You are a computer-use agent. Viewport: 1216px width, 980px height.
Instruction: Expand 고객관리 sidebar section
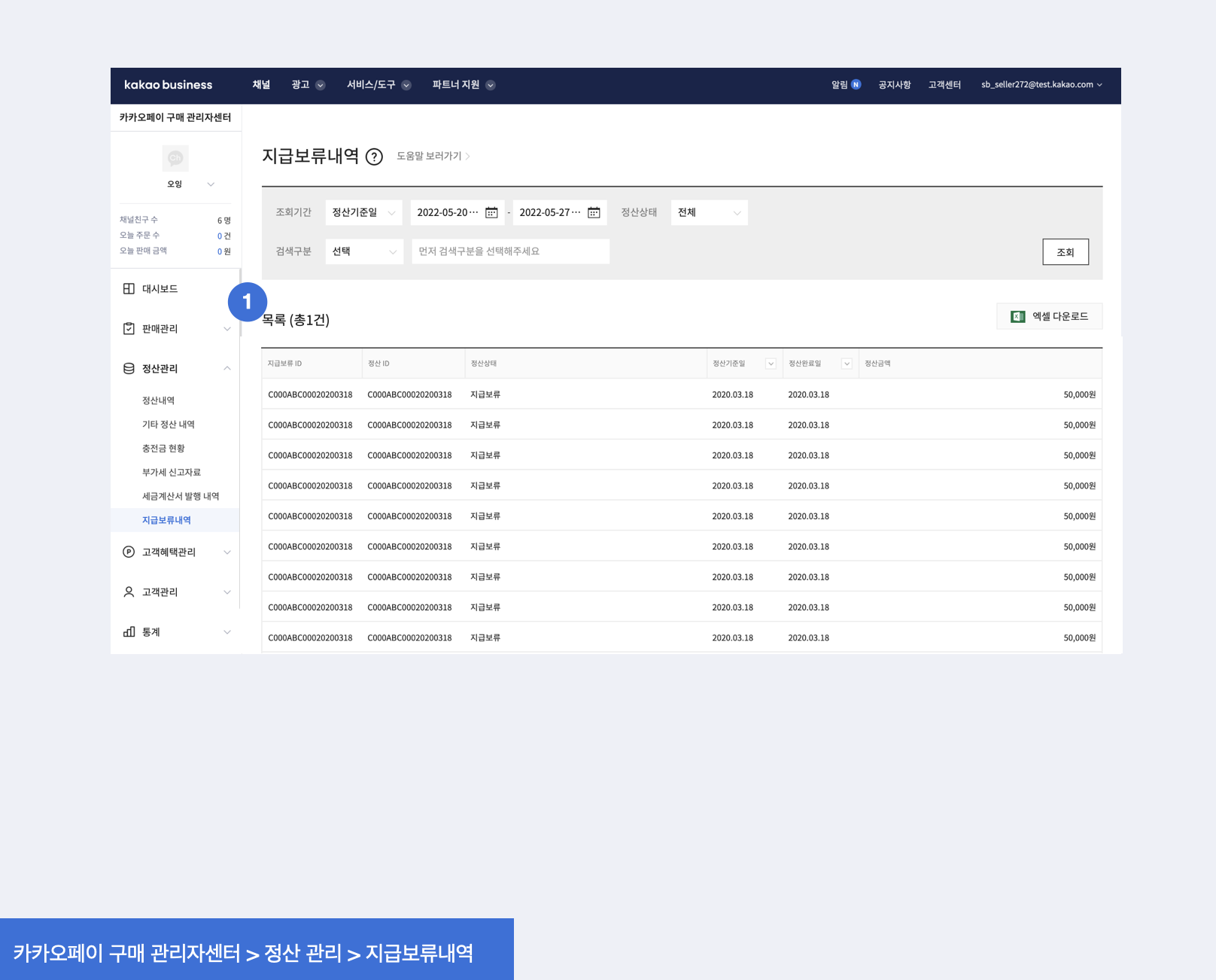pos(227,592)
